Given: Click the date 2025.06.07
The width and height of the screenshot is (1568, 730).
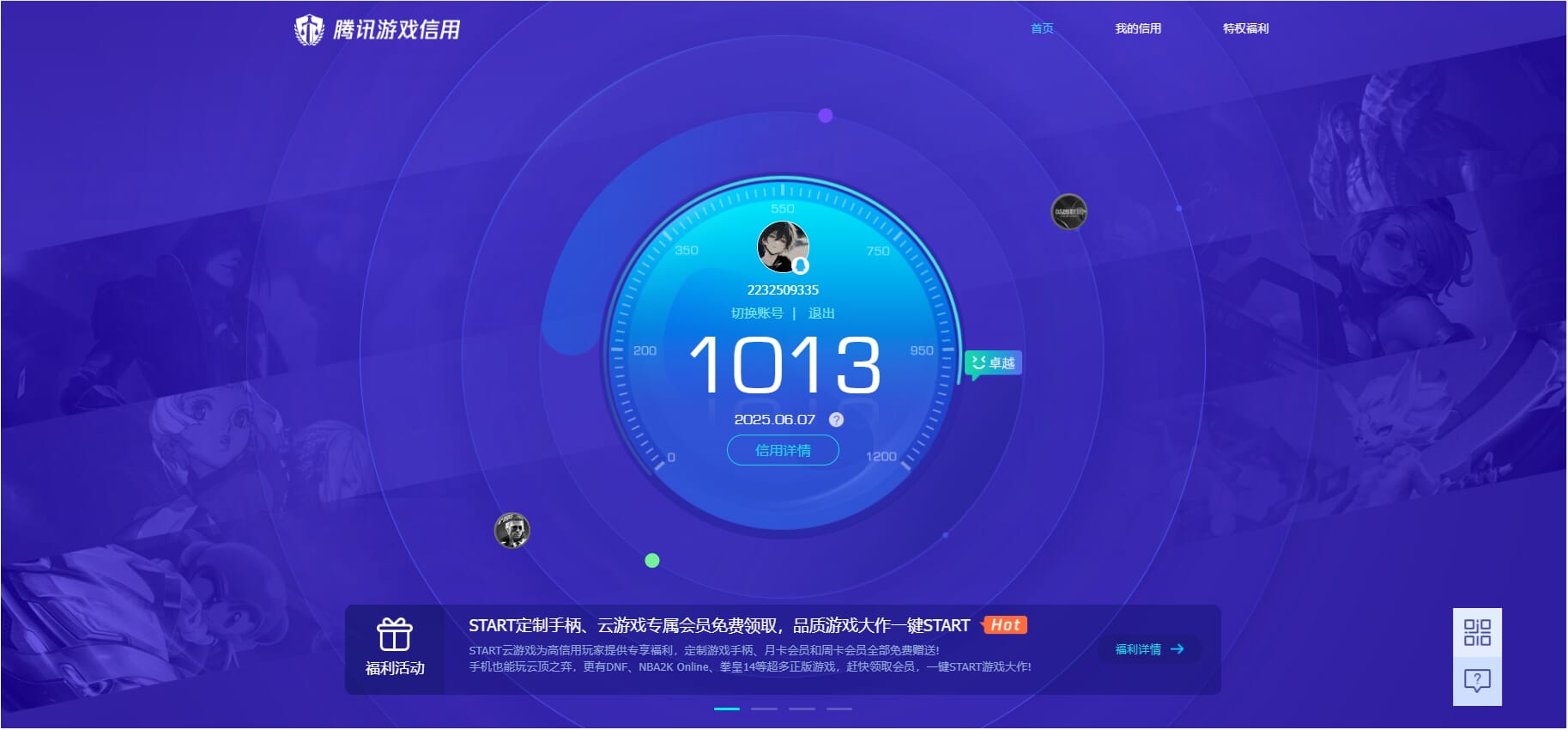Looking at the screenshot, I should point(774,420).
